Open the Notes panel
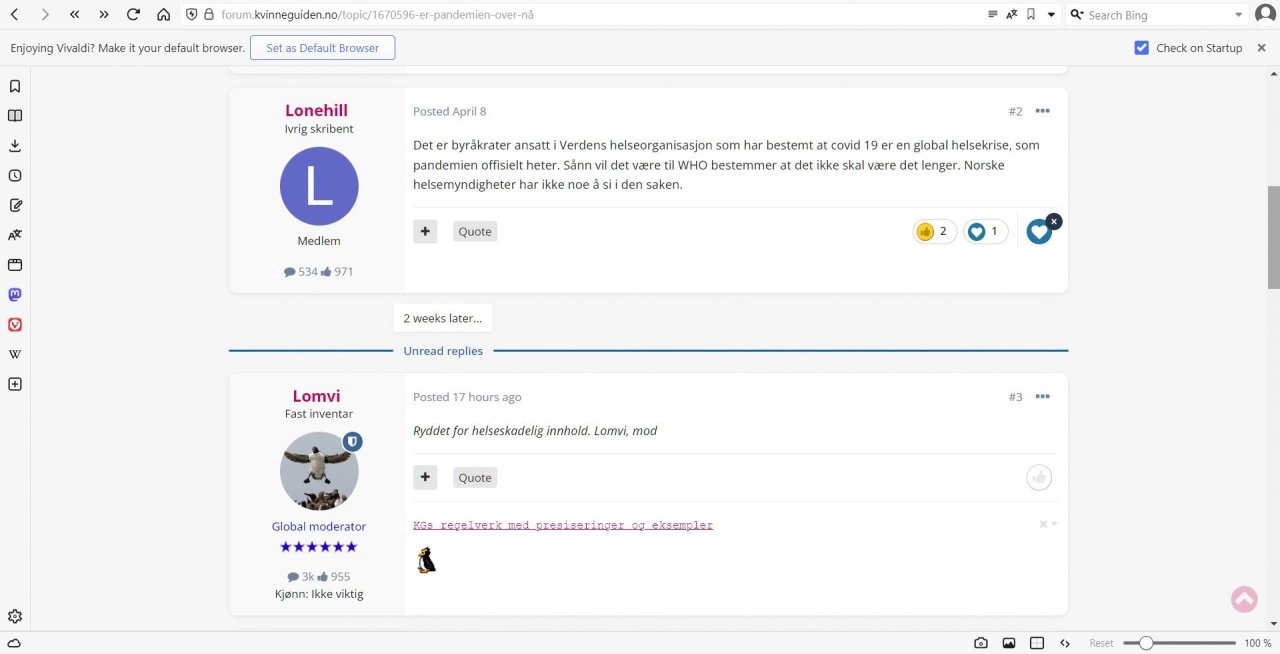1280x654 pixels. point(15,205)
